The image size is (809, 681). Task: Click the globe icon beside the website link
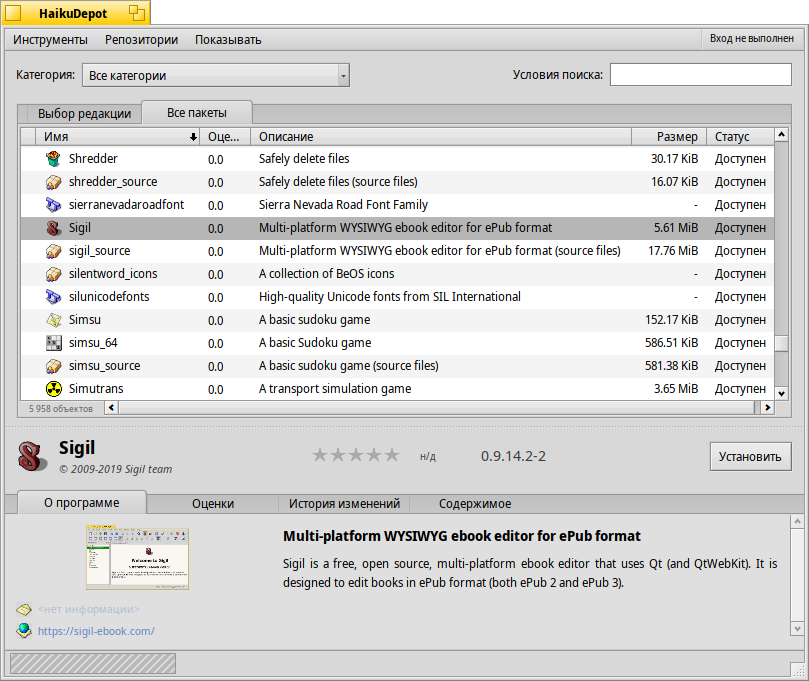tap(23, 630)
